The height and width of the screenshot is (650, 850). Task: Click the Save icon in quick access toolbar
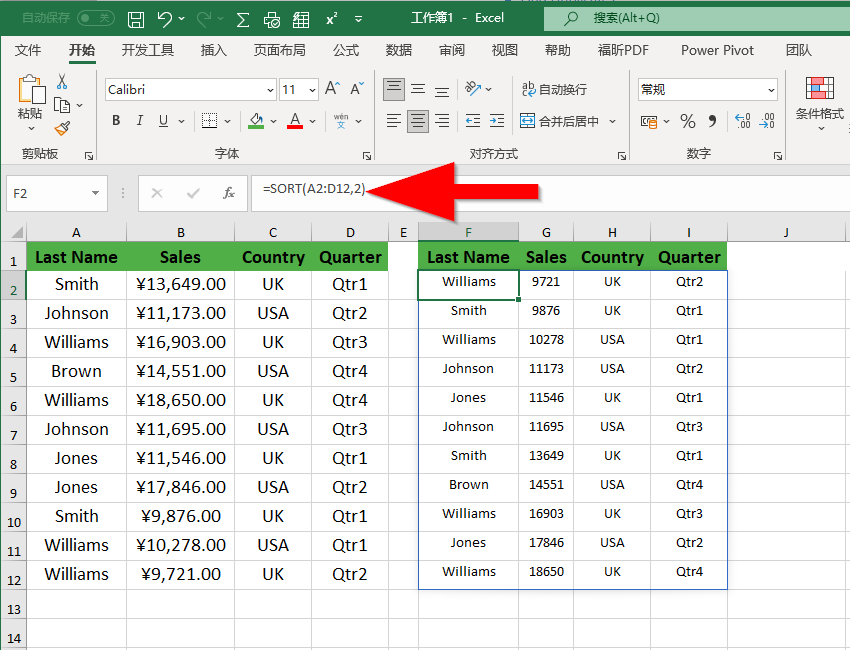[x=136, y=20]
